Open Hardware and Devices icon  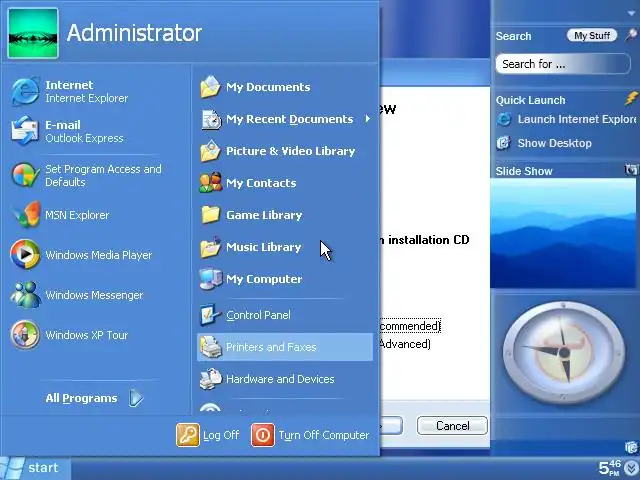coord(211,379)
